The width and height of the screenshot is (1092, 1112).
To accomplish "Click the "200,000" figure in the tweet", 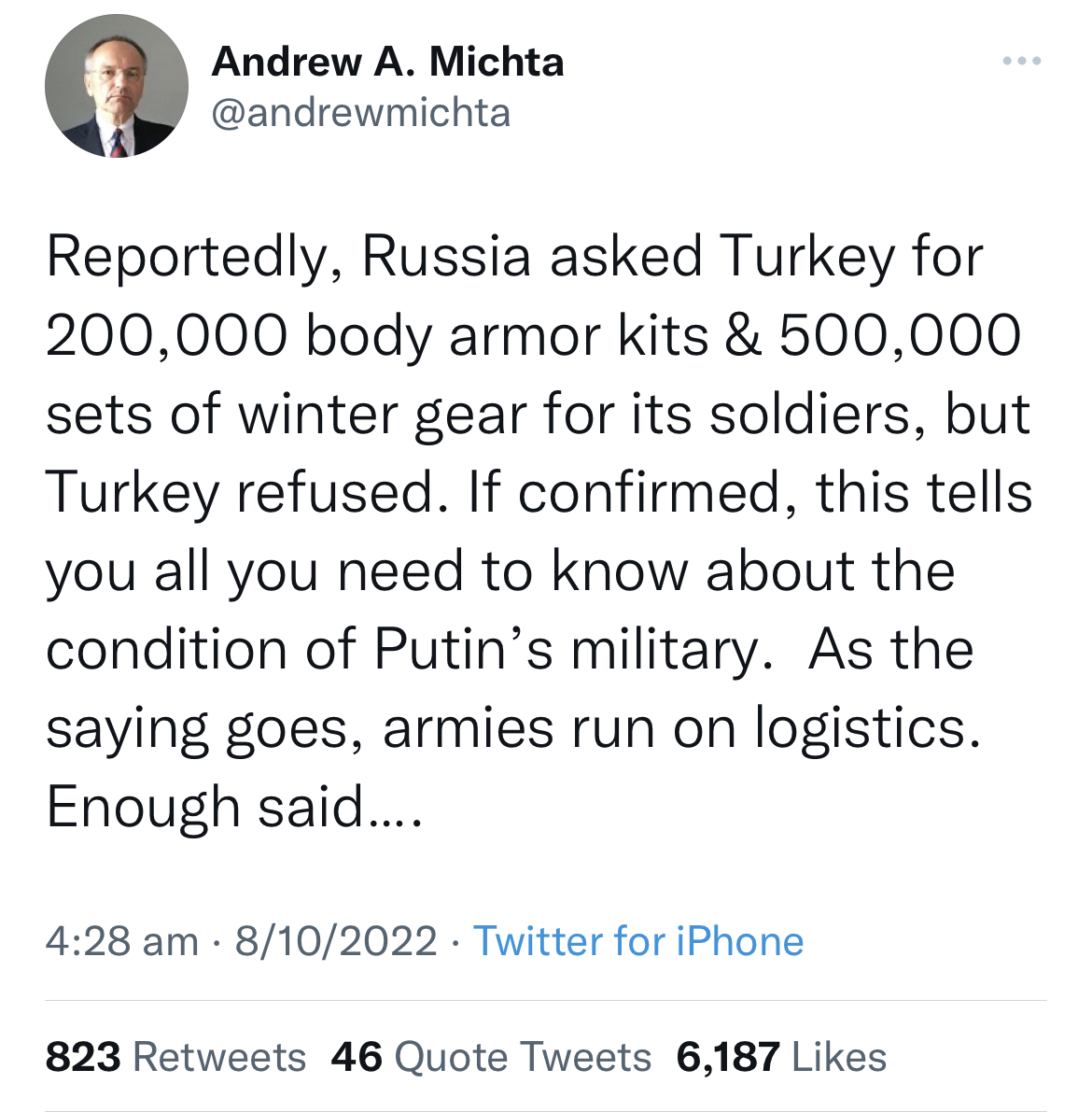I will click(x=166, y=335).
